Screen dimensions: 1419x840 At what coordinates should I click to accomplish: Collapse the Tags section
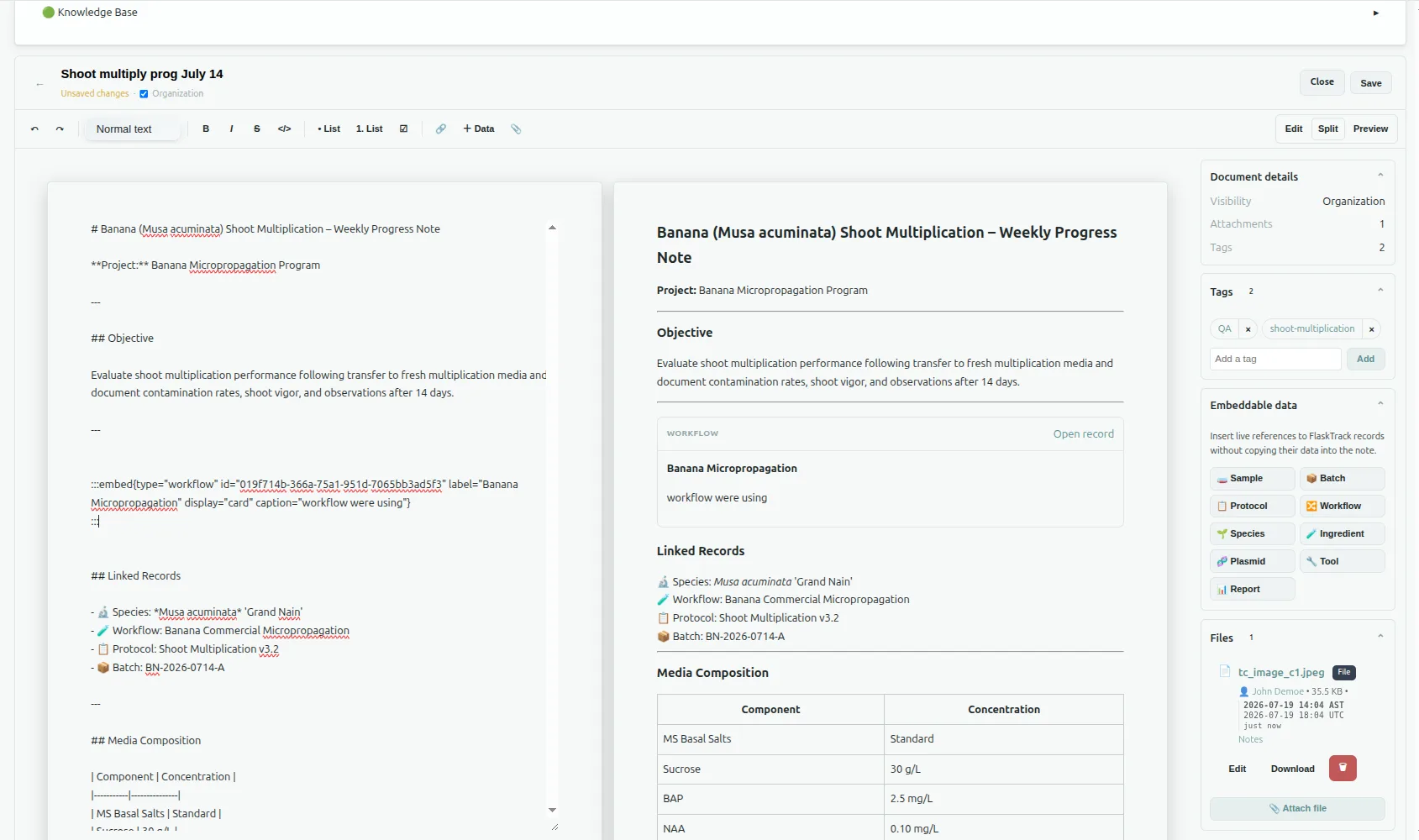(1380, 291)
